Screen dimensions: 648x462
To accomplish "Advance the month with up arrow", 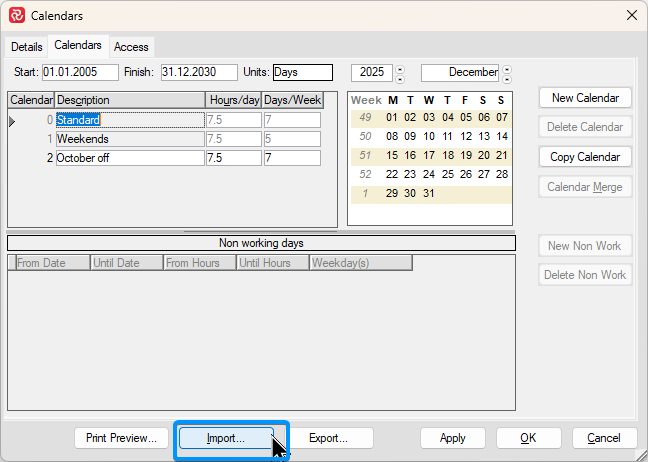I will click(506, 68).
